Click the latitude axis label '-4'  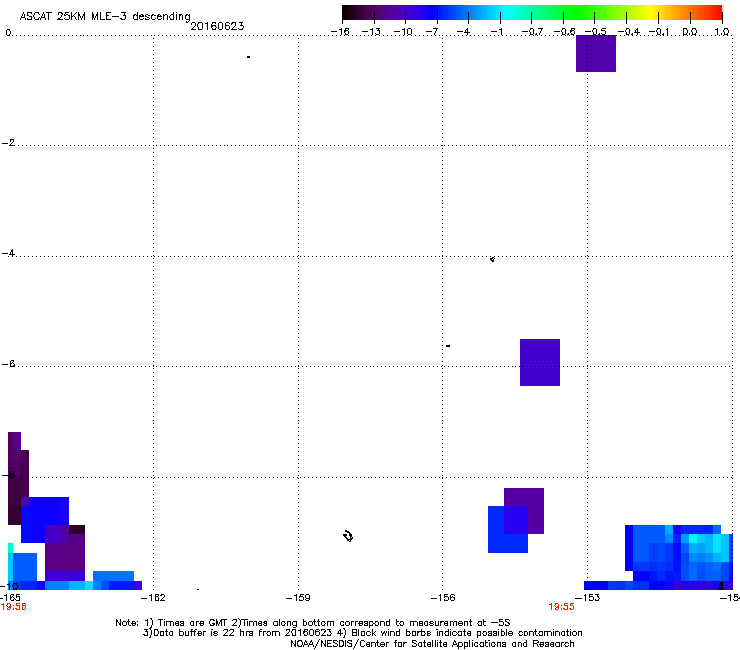(8, 253)
